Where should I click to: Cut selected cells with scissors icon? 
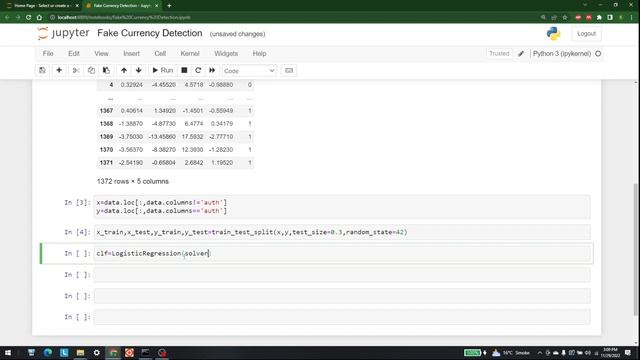76,70
